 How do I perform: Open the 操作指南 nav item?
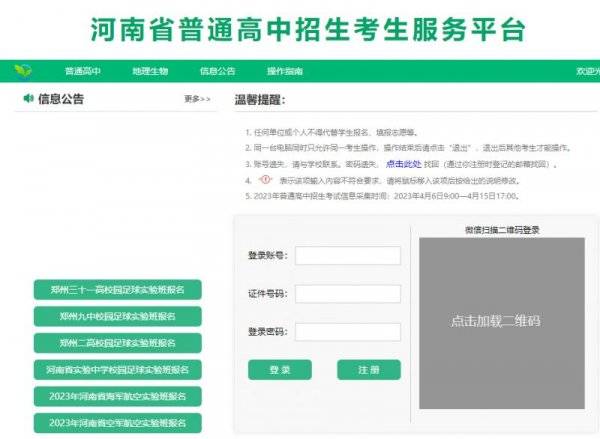tap(285, 71)
